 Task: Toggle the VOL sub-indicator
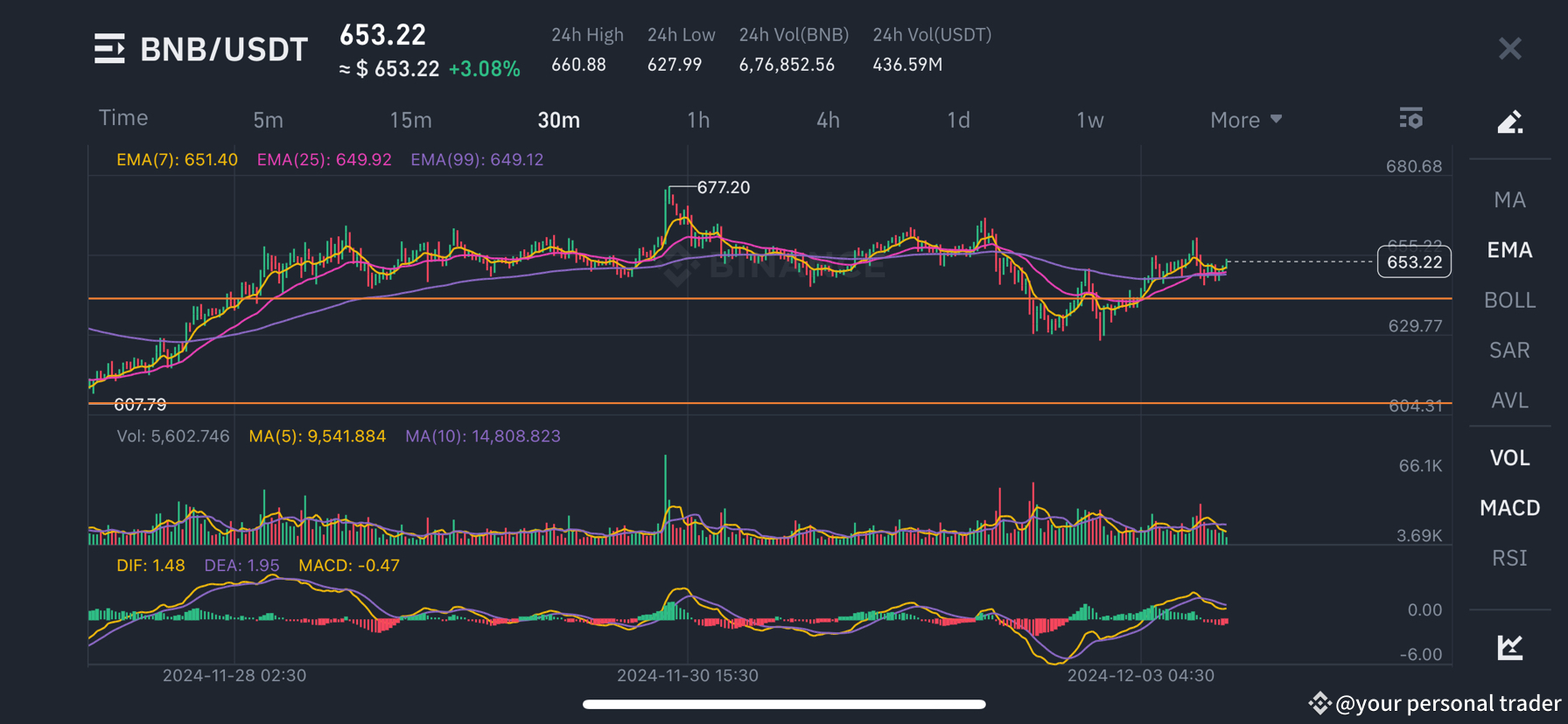coord(1510,458)
